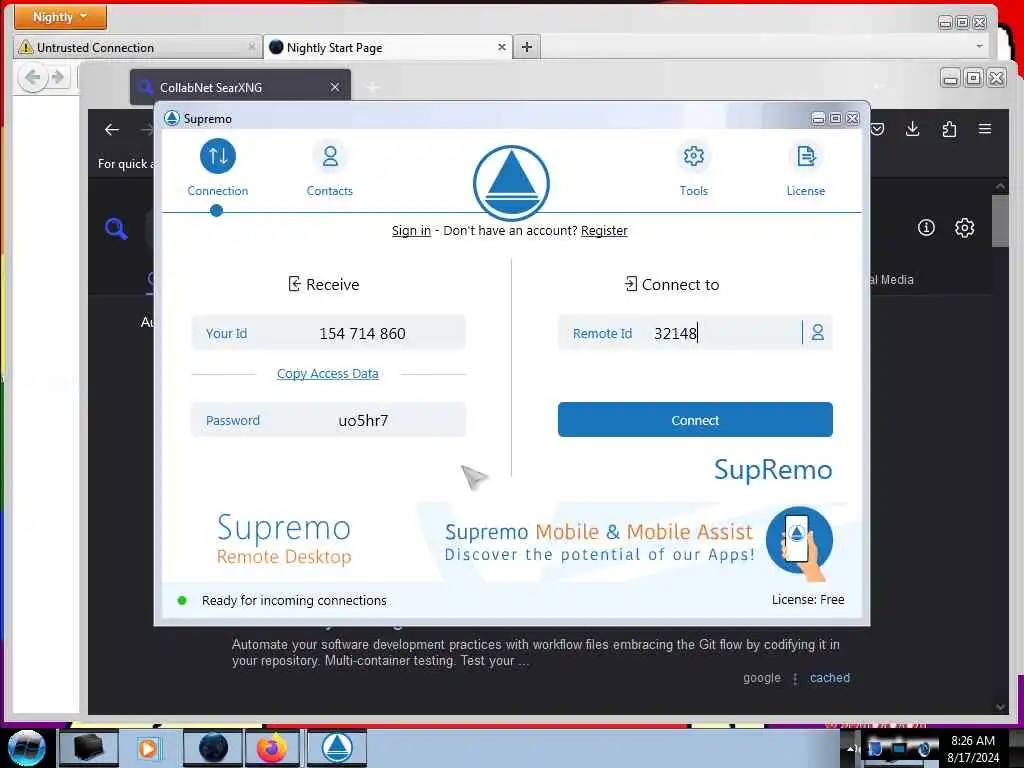Select the password value uo5hr7
This screenshot has width=1024, height=768.
pos(363,421)
